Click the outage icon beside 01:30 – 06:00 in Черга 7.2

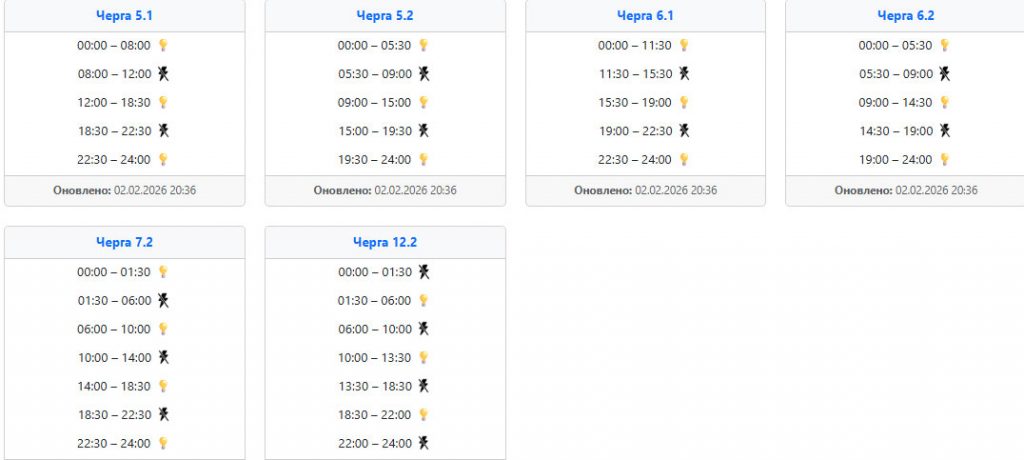pyautogui.click(x=163, y=300)
